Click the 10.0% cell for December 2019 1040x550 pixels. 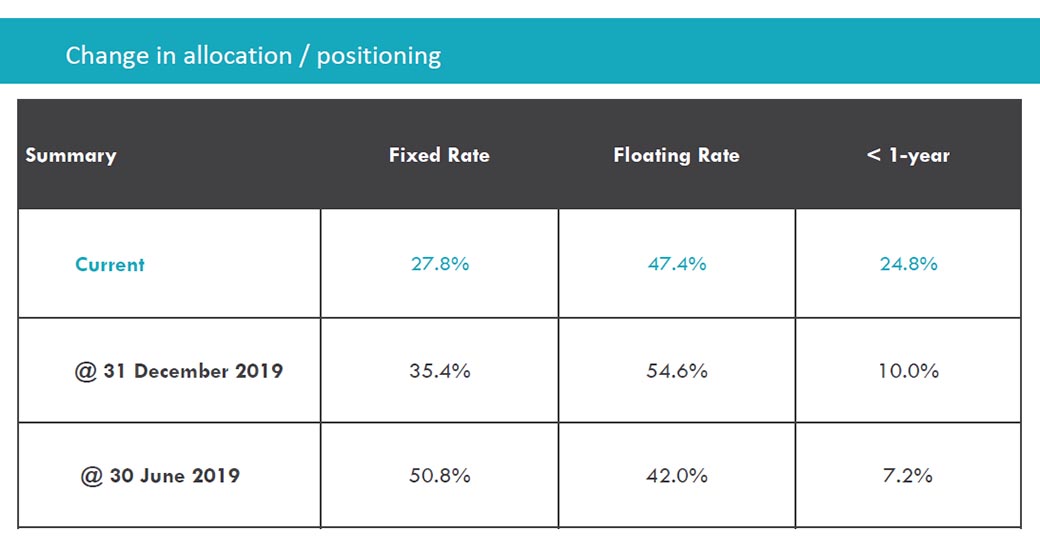[908, 371]
